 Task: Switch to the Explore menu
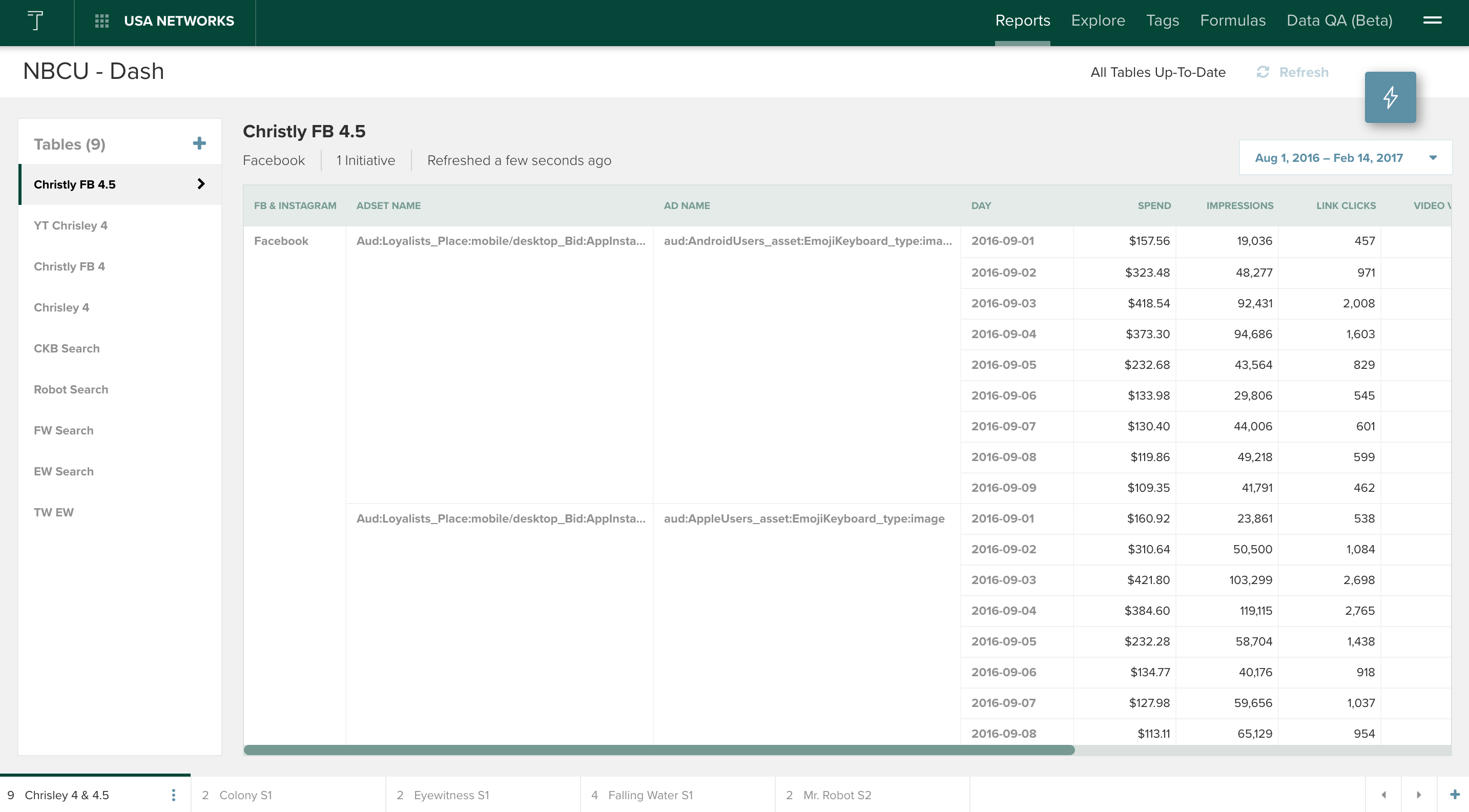pyautogui.click(x=1098, y=20)
